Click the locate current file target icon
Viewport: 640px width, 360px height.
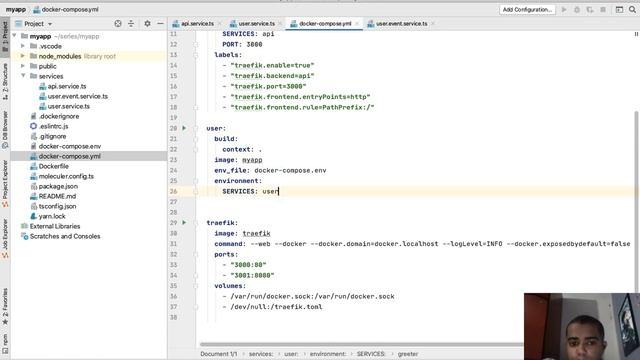click(118, 24)
